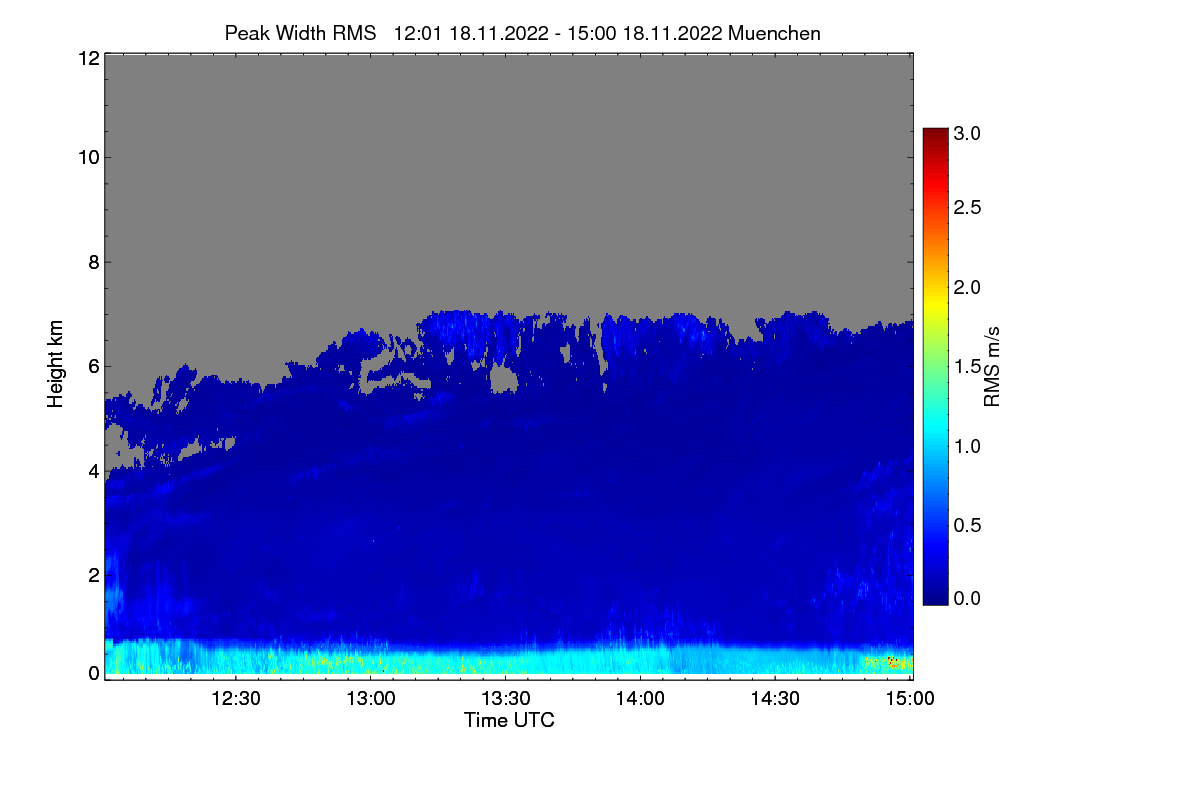Click the '14:30' time tick label
Image resolution: width=1200 pixels, height=800 pixels.
(x=776, y=698)
